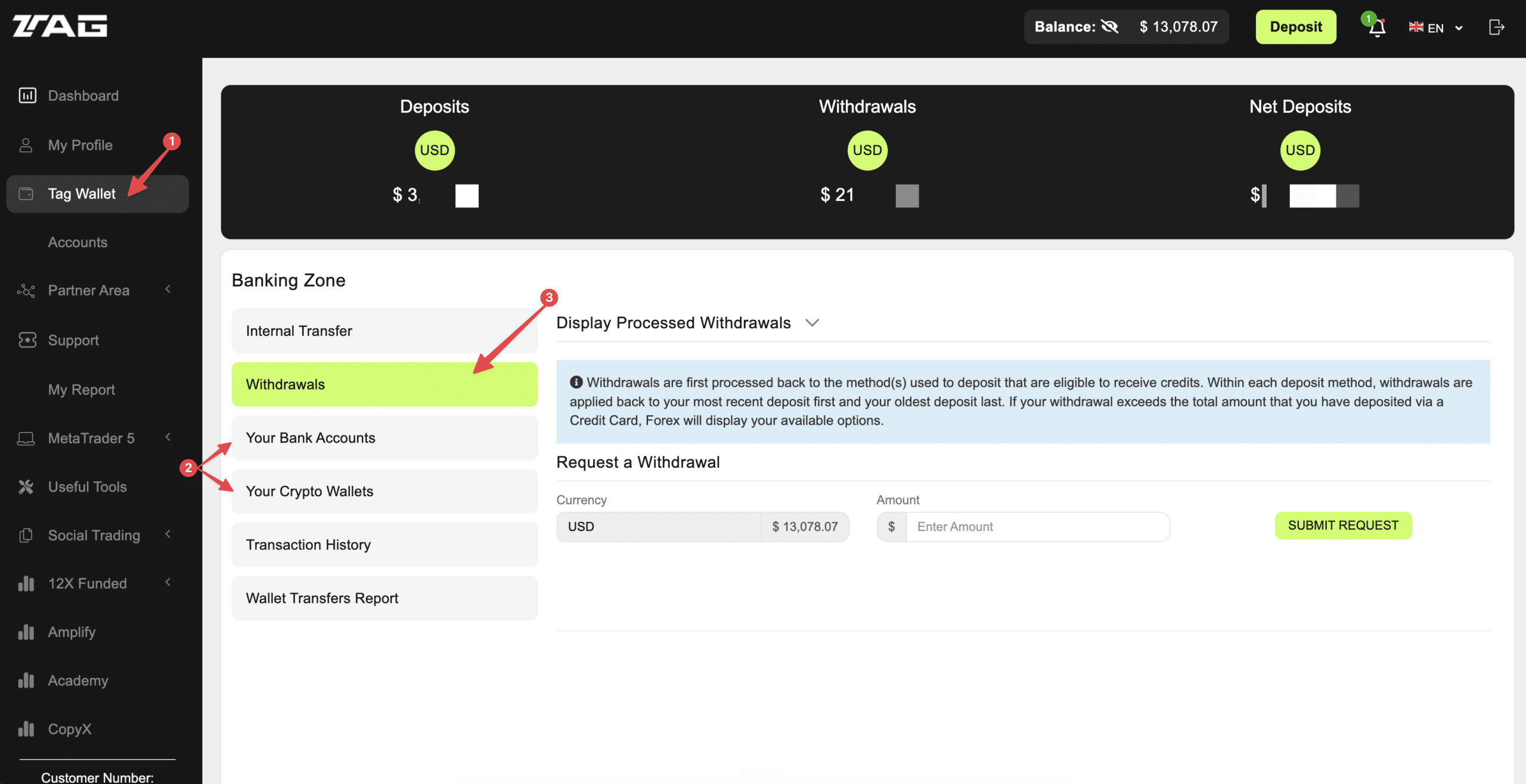
Task: Click the CopyX chart icon
Action: [26, 729]
